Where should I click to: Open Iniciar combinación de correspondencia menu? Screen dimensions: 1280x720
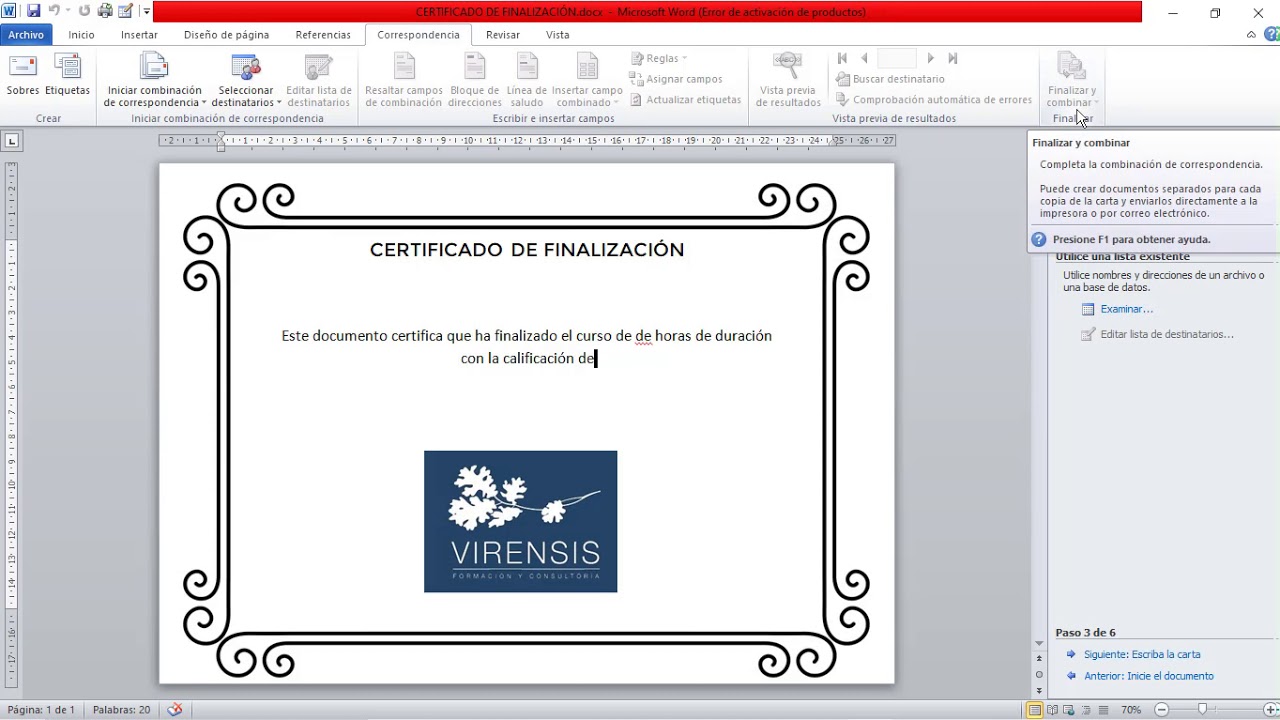point(155,80)
